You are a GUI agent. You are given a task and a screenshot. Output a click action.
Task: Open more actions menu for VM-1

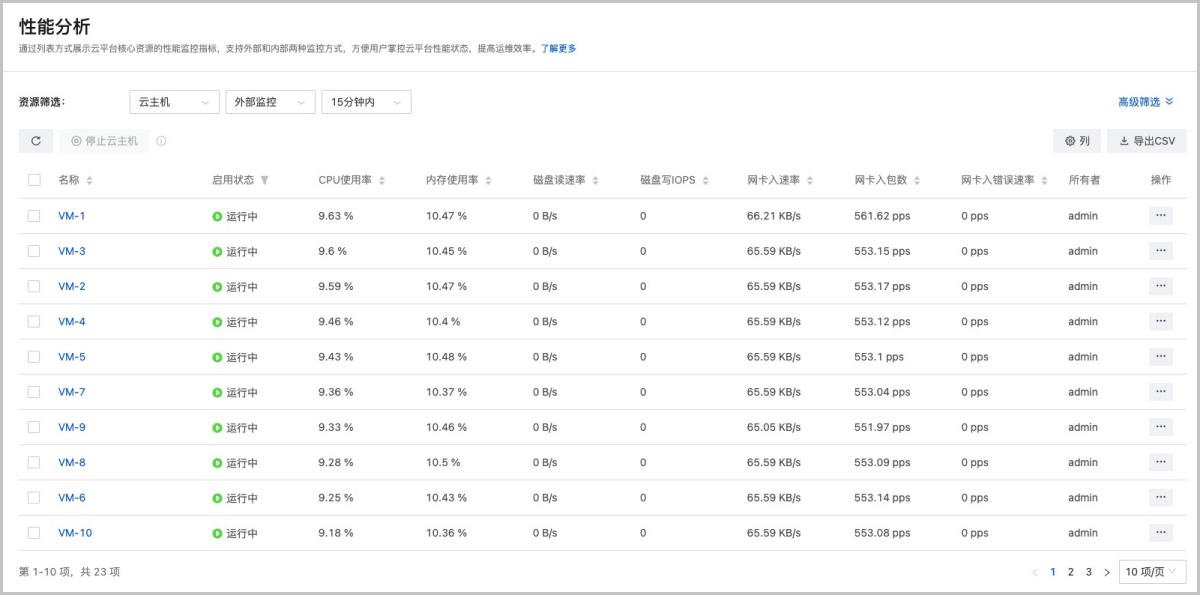coord(1160,216)
